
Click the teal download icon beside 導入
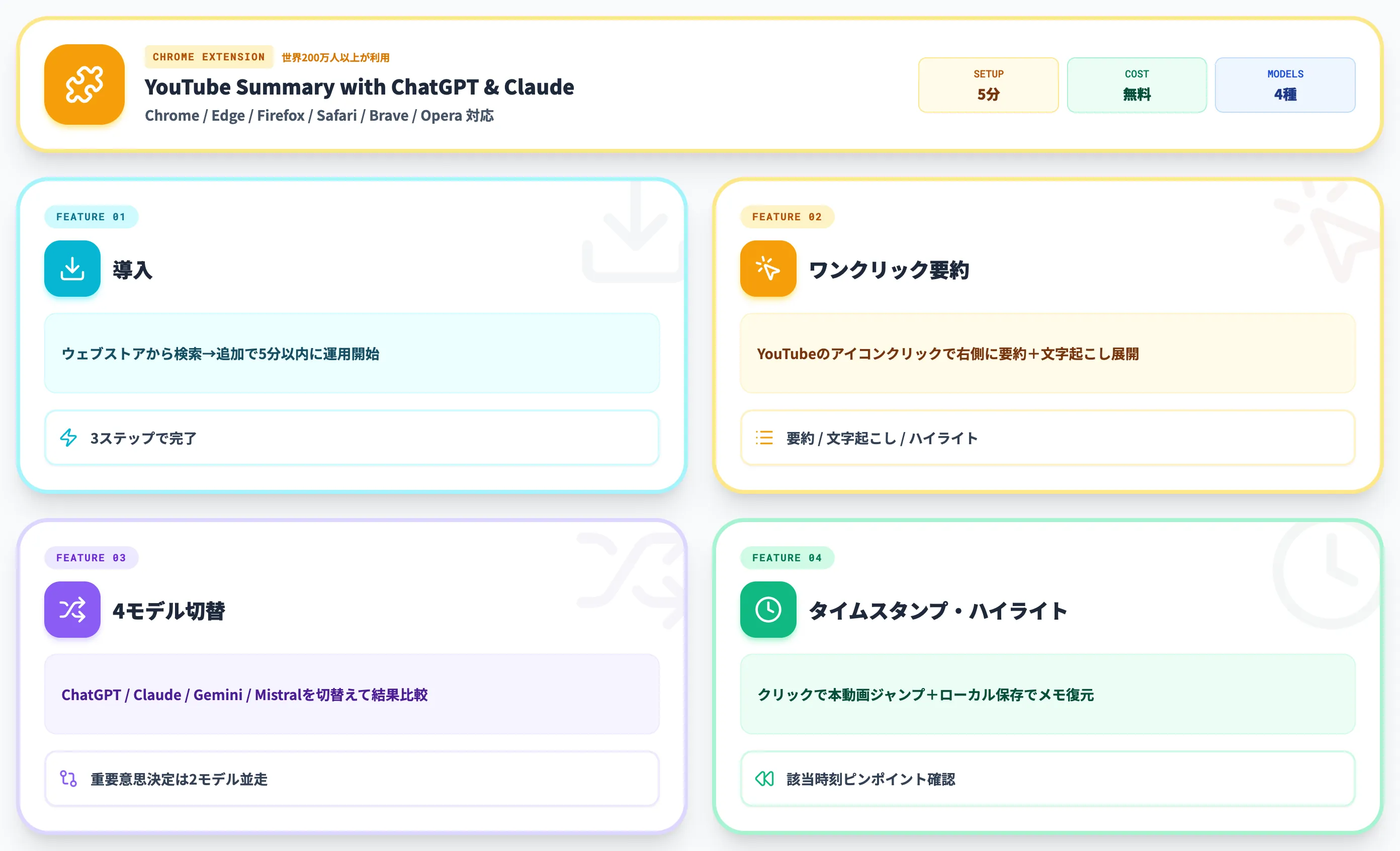pyautogui.click(x=72, y=268)
